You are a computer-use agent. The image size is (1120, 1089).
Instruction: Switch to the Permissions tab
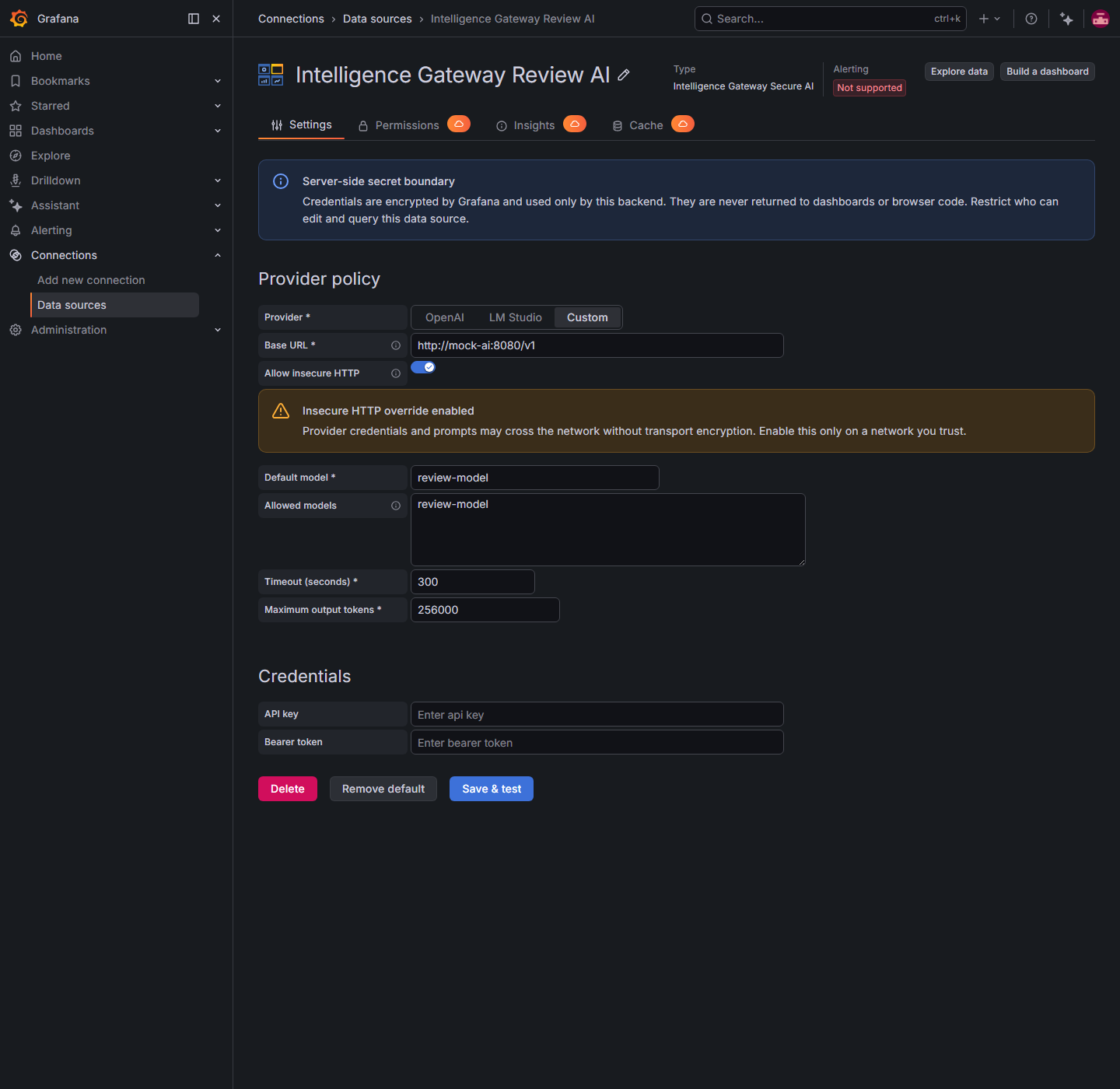point(398,125)
